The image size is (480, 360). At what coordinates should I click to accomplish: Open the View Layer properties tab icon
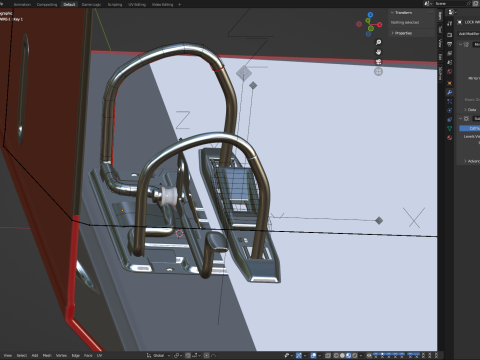coord(450,53)
